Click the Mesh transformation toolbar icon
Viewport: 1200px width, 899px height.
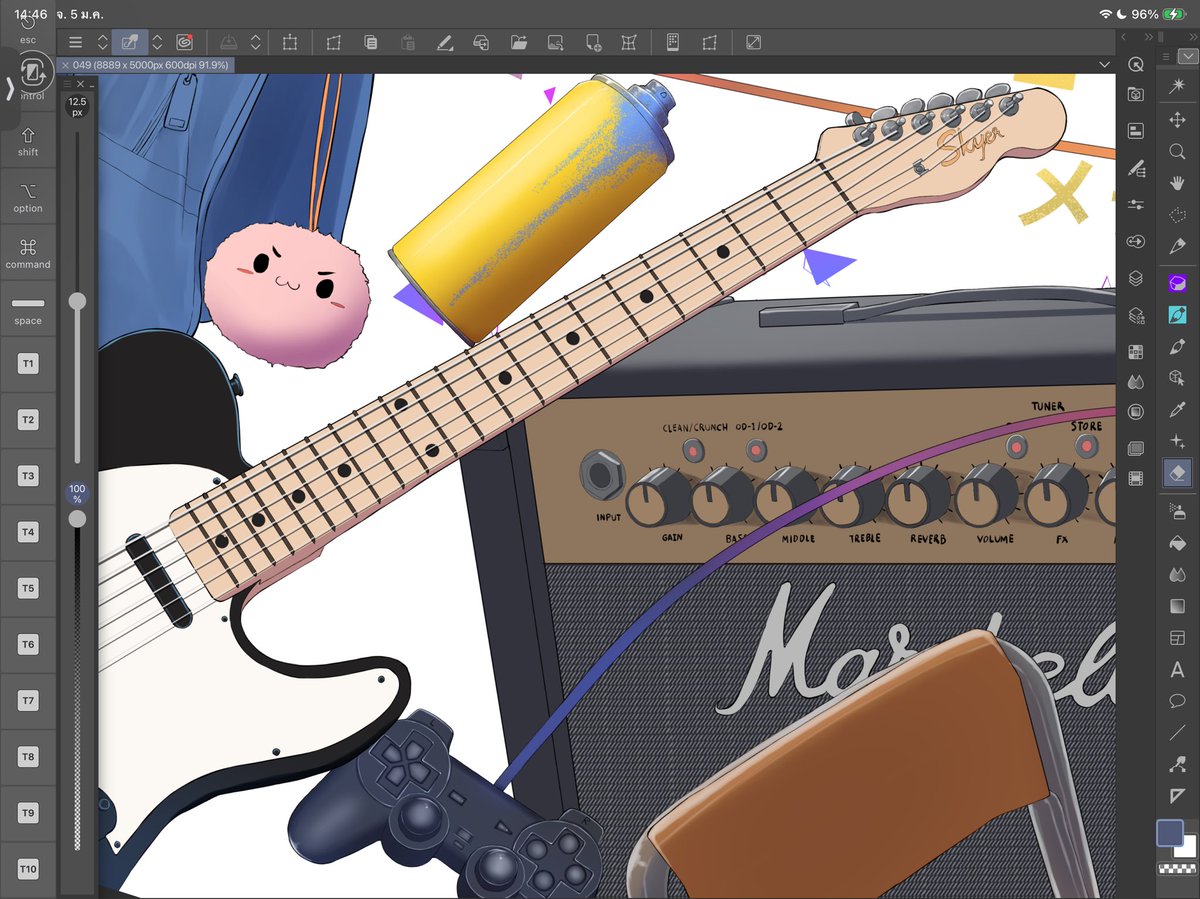coord(629,42)
